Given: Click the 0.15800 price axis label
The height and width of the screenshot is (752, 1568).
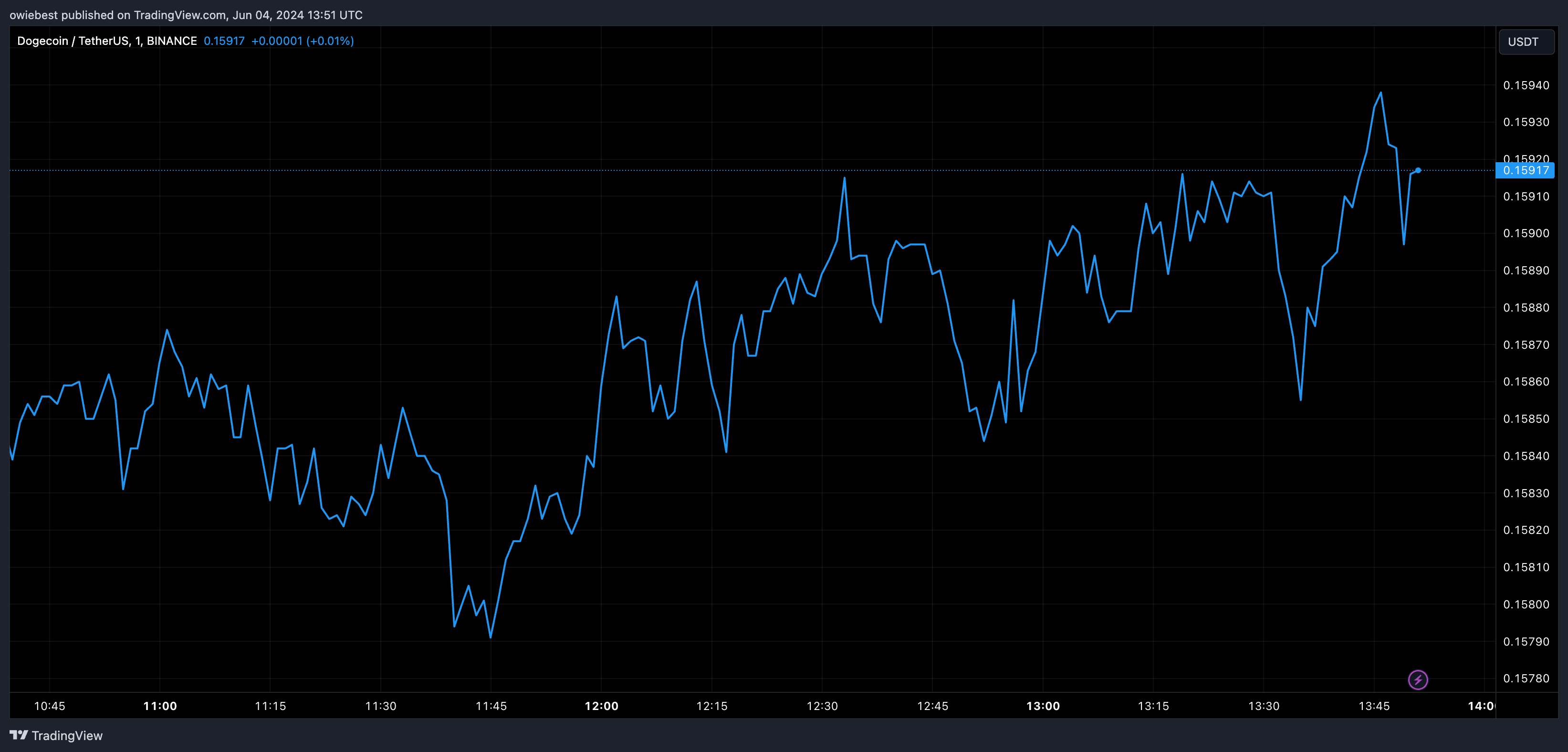Looking at the screenshot, I should (x=1526, y=604).
